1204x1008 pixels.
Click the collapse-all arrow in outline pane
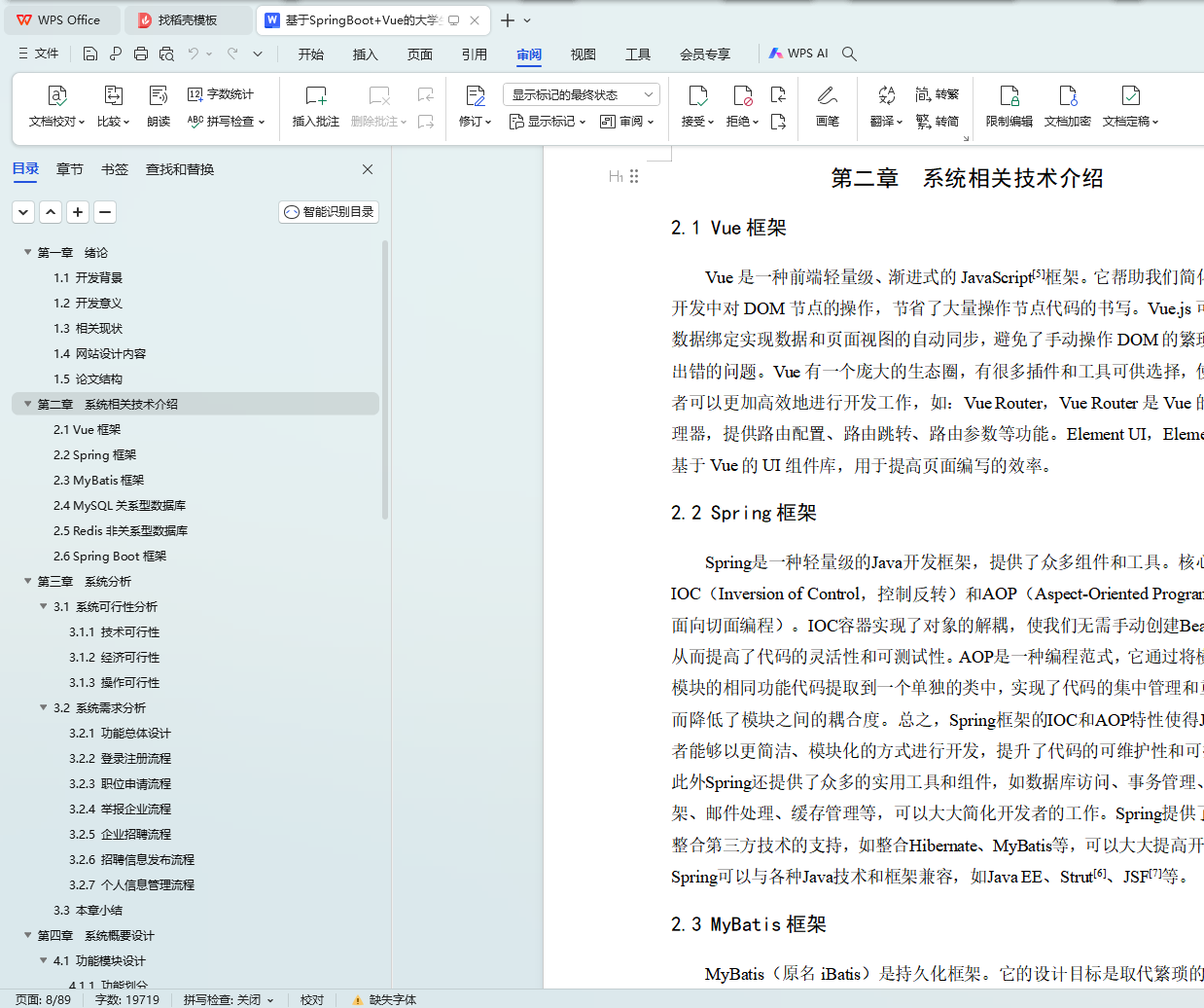[x=23, y=211]
